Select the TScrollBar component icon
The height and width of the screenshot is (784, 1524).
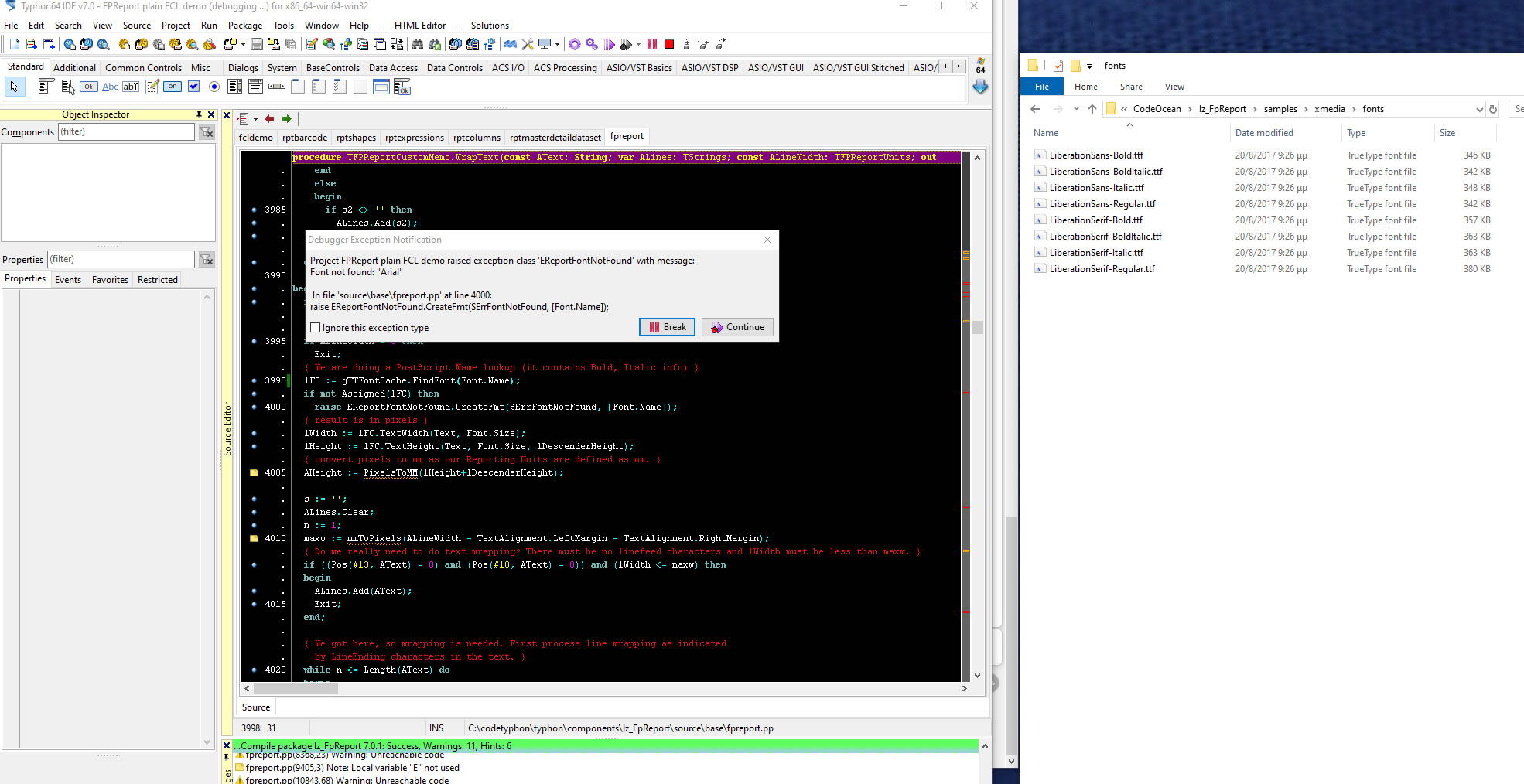click(277, 87)
